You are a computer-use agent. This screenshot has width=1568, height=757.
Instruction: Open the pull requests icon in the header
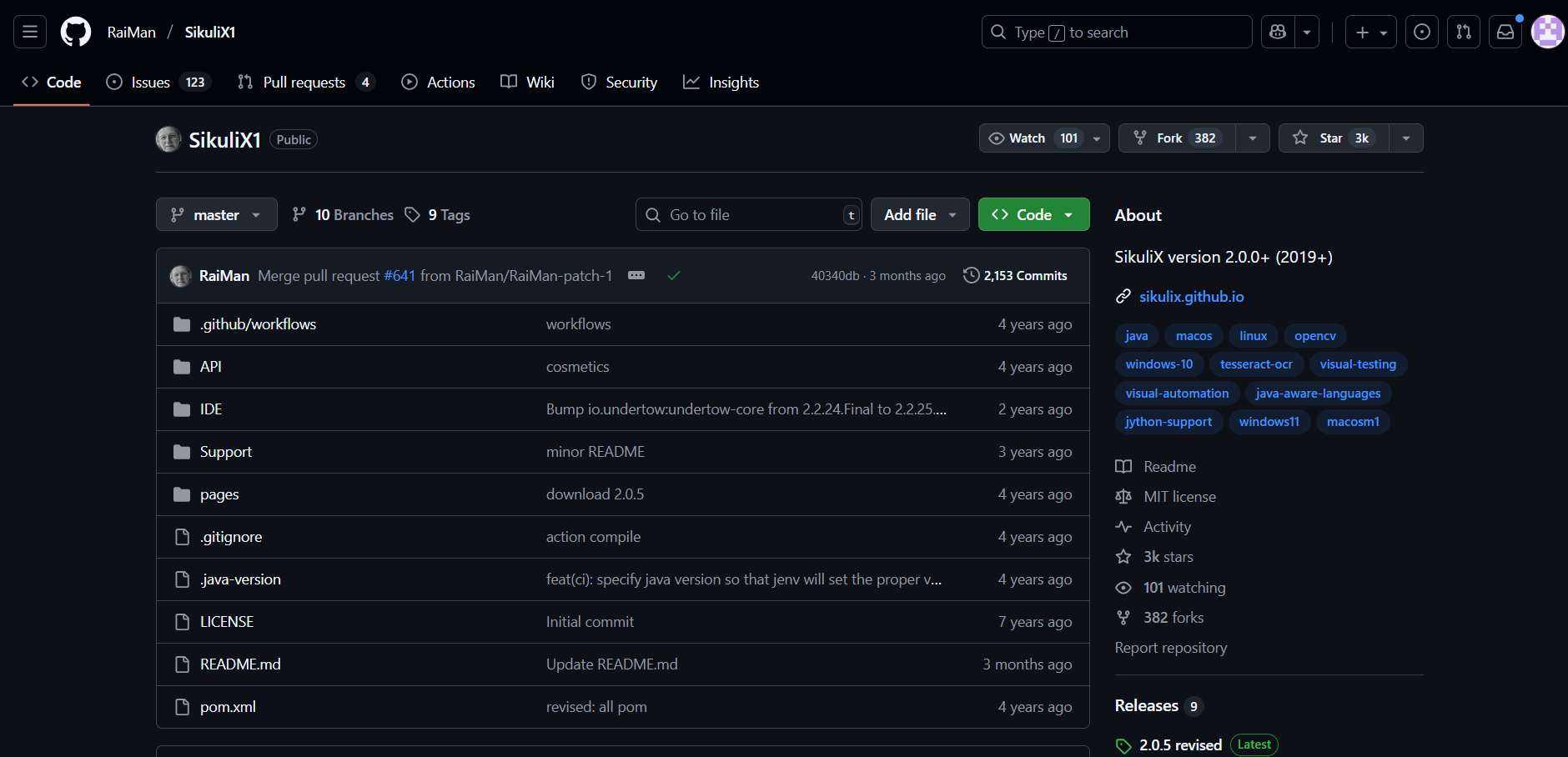coord(1463,32)
